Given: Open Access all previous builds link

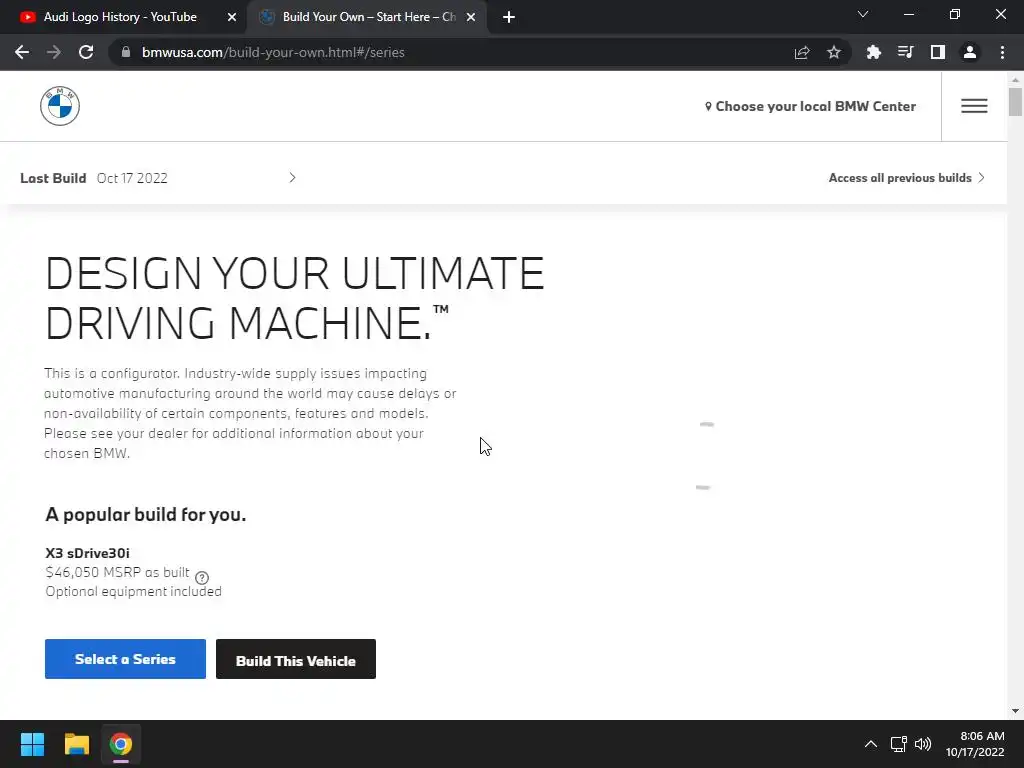Looking at the screenshot, I should [x=906, y=178].
